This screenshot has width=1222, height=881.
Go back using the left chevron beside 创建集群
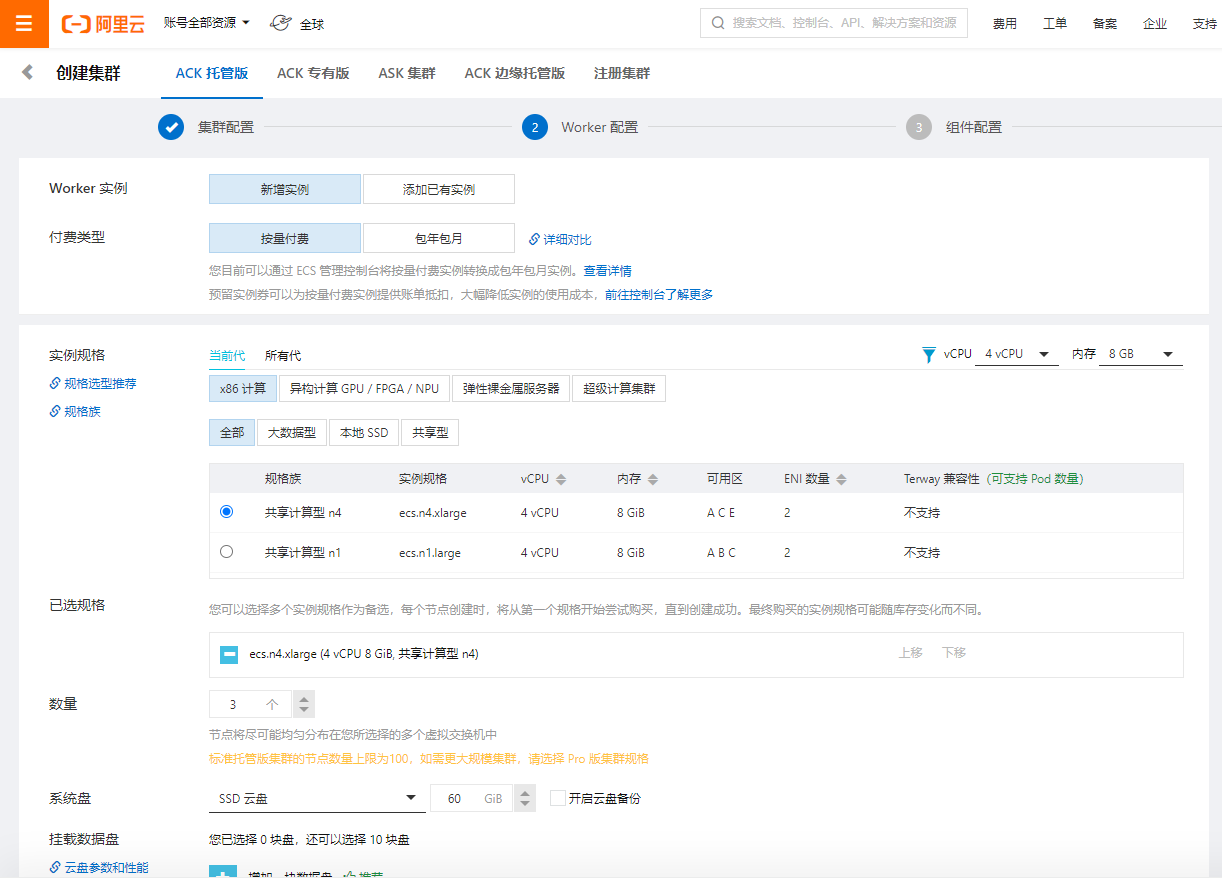(x=27, y=72)
